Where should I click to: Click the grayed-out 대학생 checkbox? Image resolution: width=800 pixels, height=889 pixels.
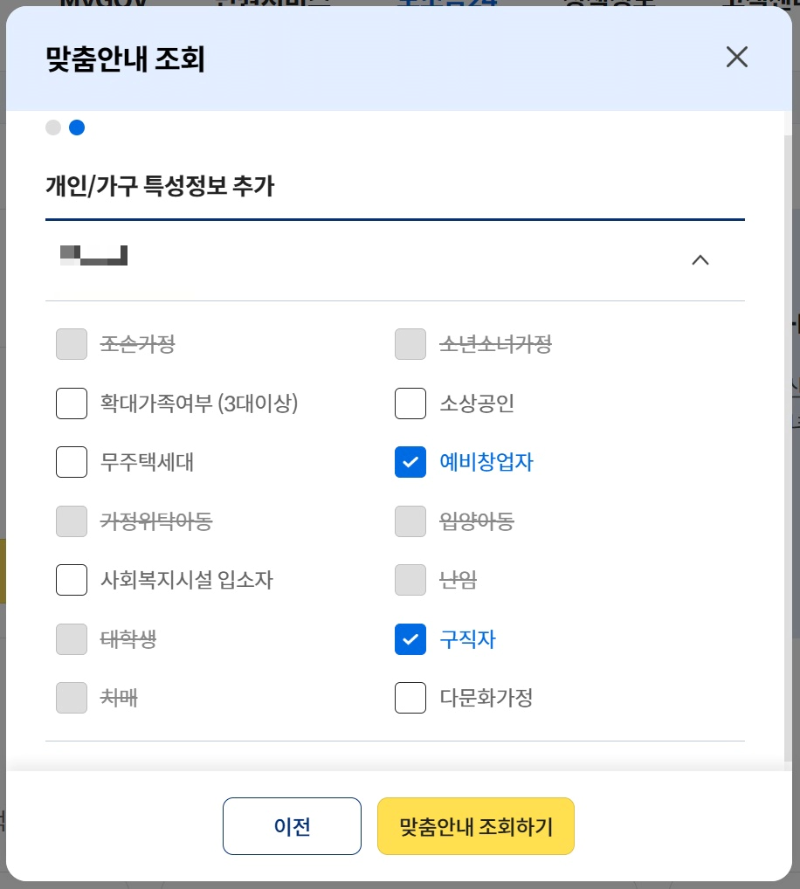71,639
